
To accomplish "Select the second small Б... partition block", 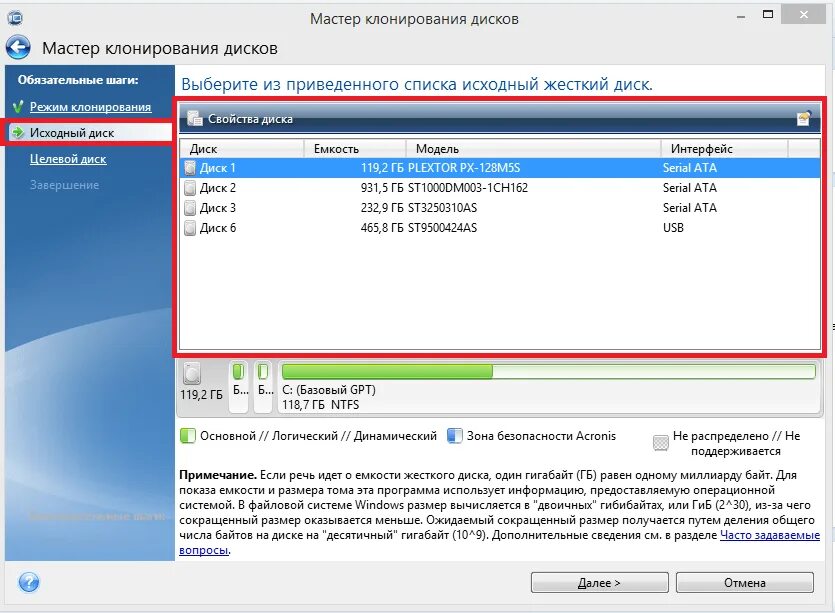I will pos(263,387).
